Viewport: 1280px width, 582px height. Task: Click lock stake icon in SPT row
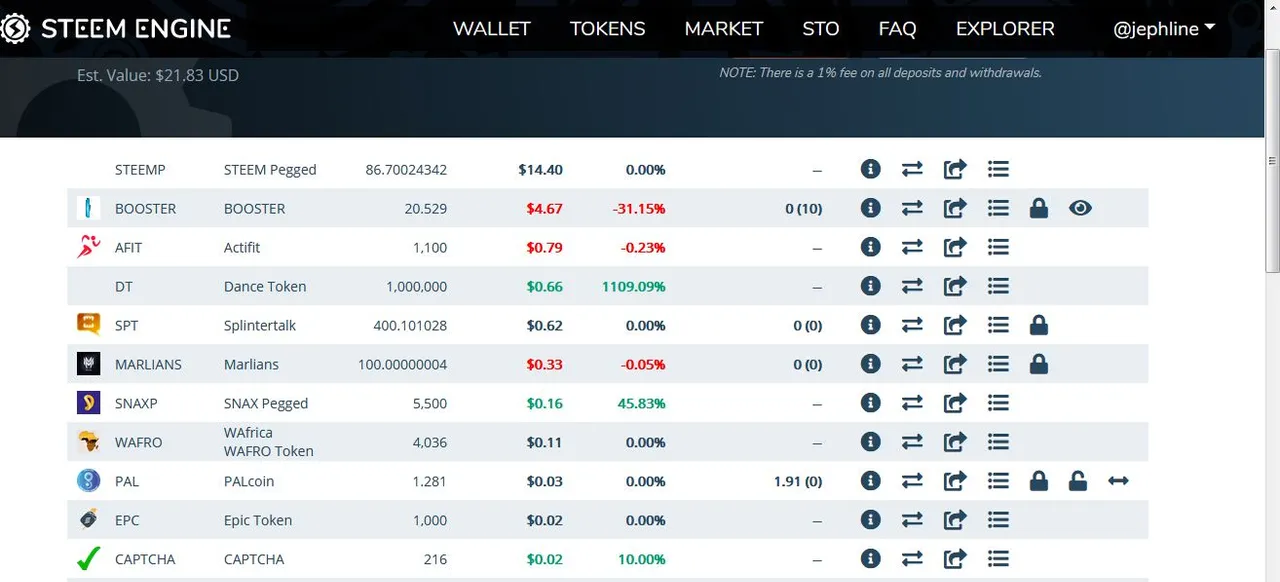(1039, 325)
